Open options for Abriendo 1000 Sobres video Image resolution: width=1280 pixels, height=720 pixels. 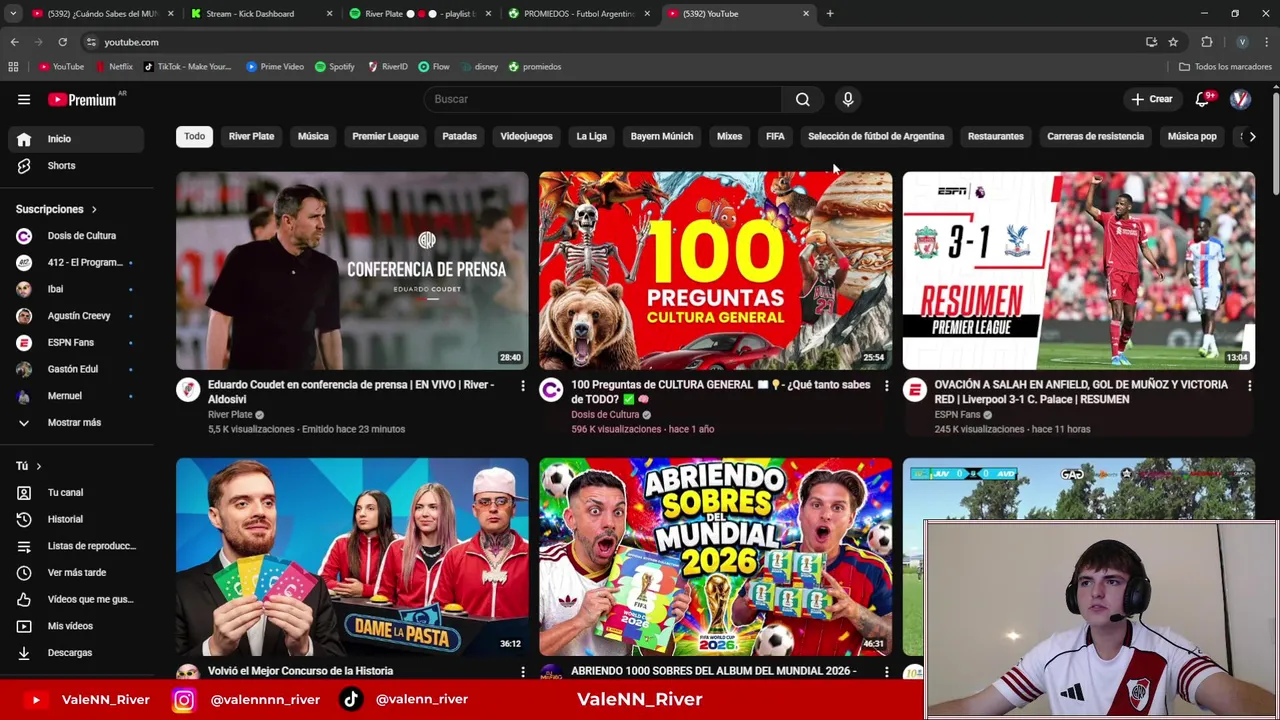click(x=886, y=672)
